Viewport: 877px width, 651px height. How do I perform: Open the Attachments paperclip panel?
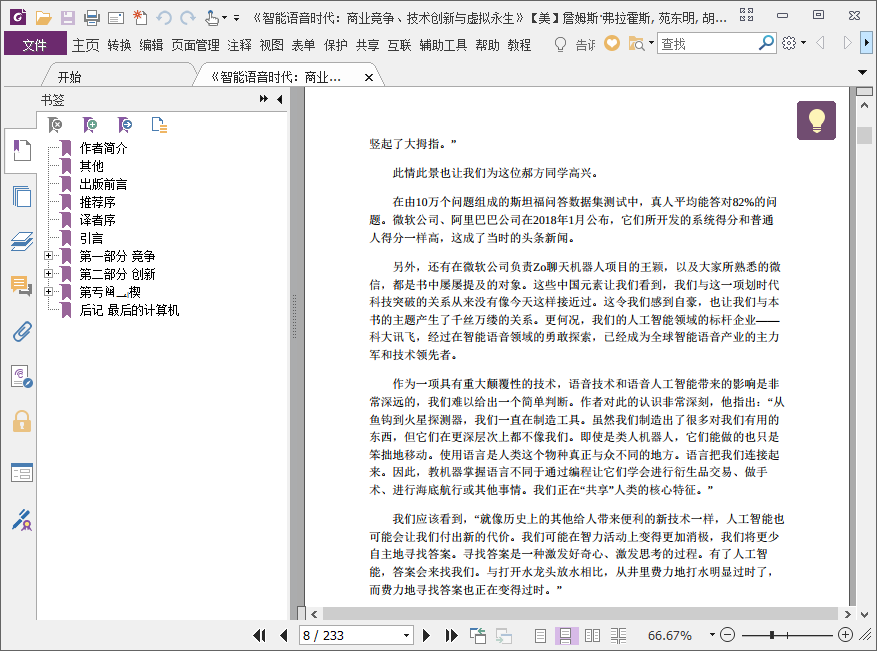coord(22,332)
